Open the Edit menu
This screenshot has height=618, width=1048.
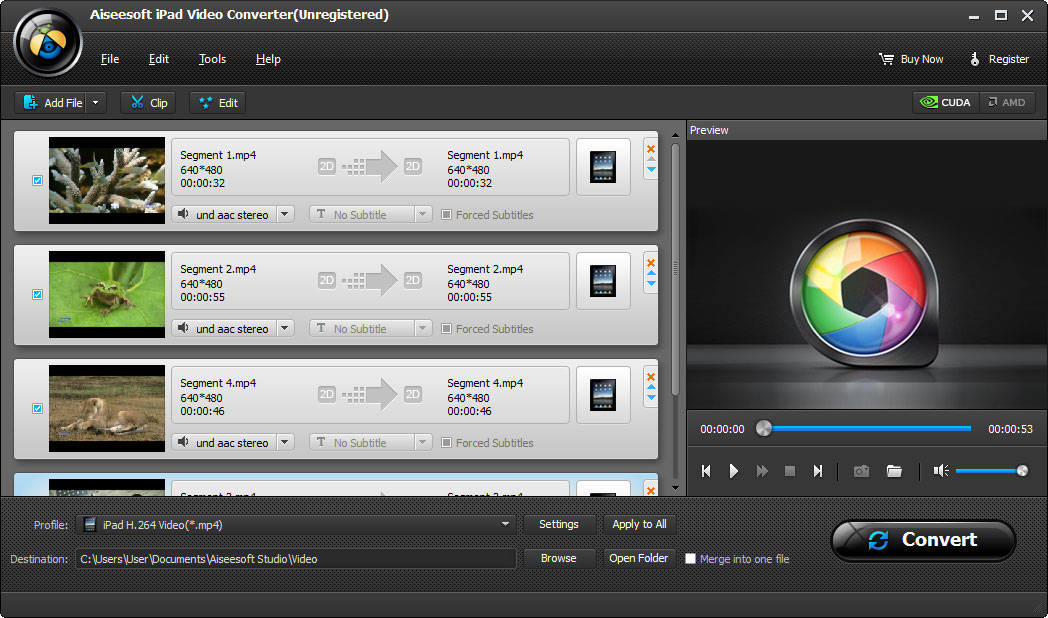coord(158,59)
